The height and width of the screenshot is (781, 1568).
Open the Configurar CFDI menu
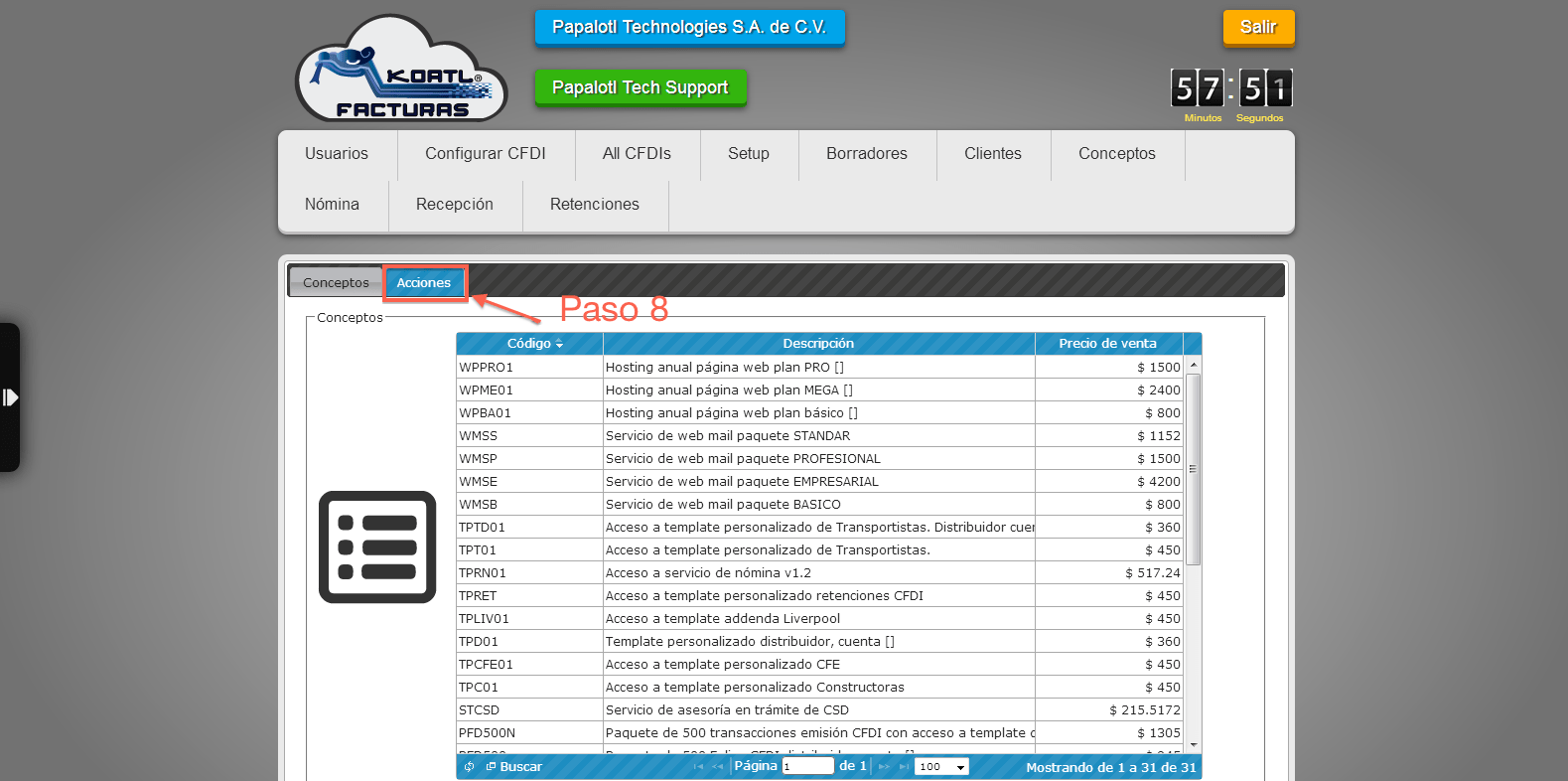(x=486, y=154)
